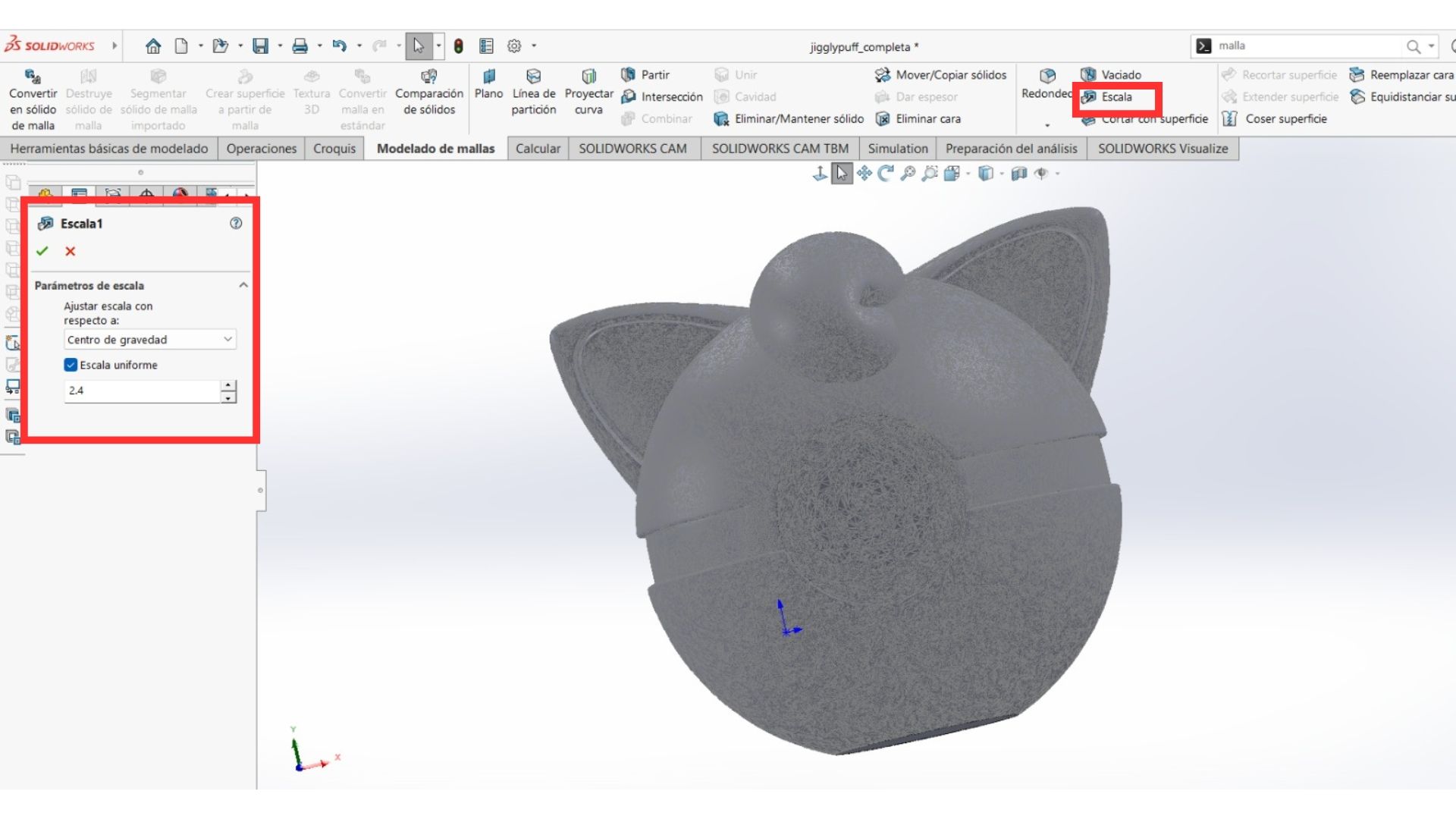Switch to the Croquis tab

pyautogui.click(x=334, y=149)
